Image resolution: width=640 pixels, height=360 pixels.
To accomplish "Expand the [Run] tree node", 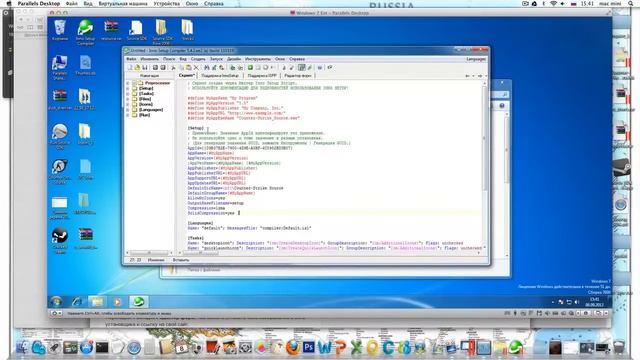I will (128, 115).
